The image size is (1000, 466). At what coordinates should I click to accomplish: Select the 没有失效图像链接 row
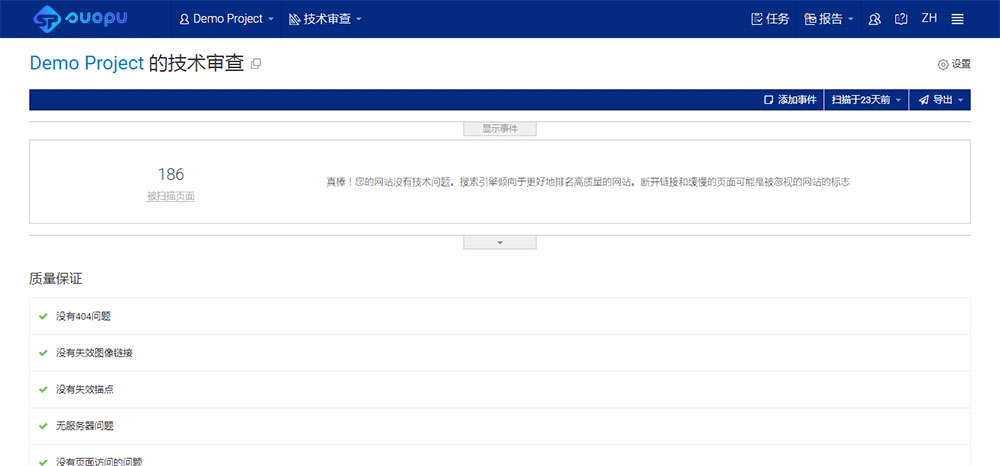click(500, 353)
